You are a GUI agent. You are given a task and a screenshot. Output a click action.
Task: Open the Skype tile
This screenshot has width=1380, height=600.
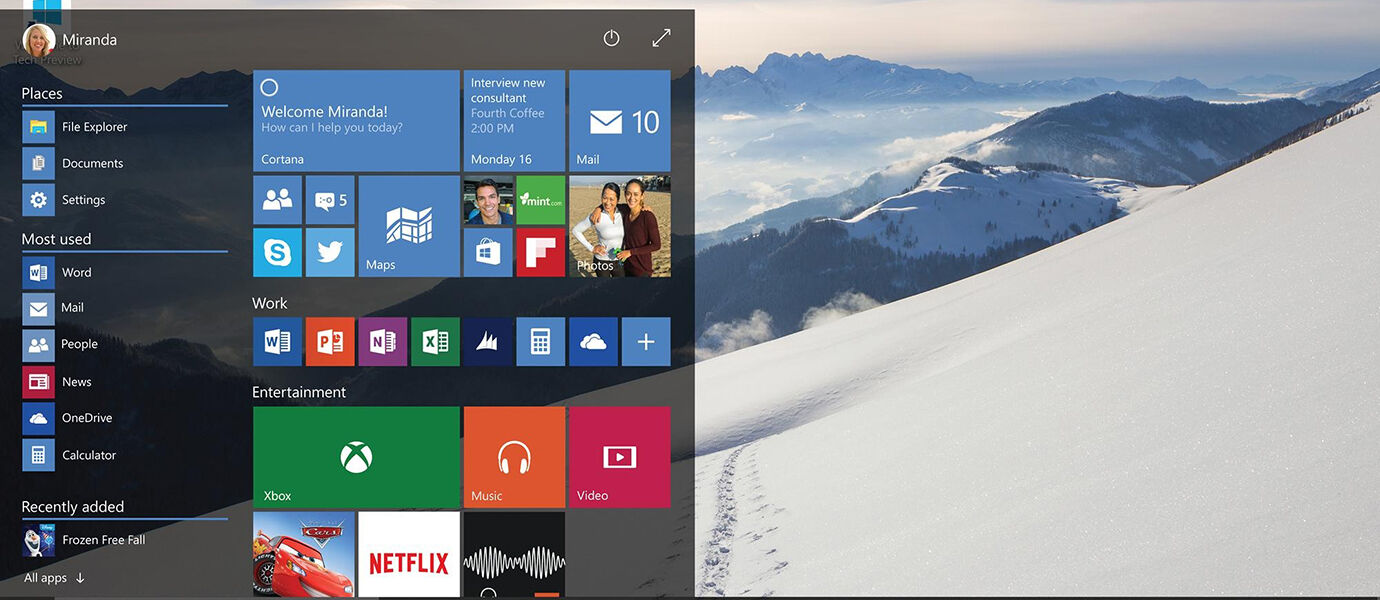point(277,252)
